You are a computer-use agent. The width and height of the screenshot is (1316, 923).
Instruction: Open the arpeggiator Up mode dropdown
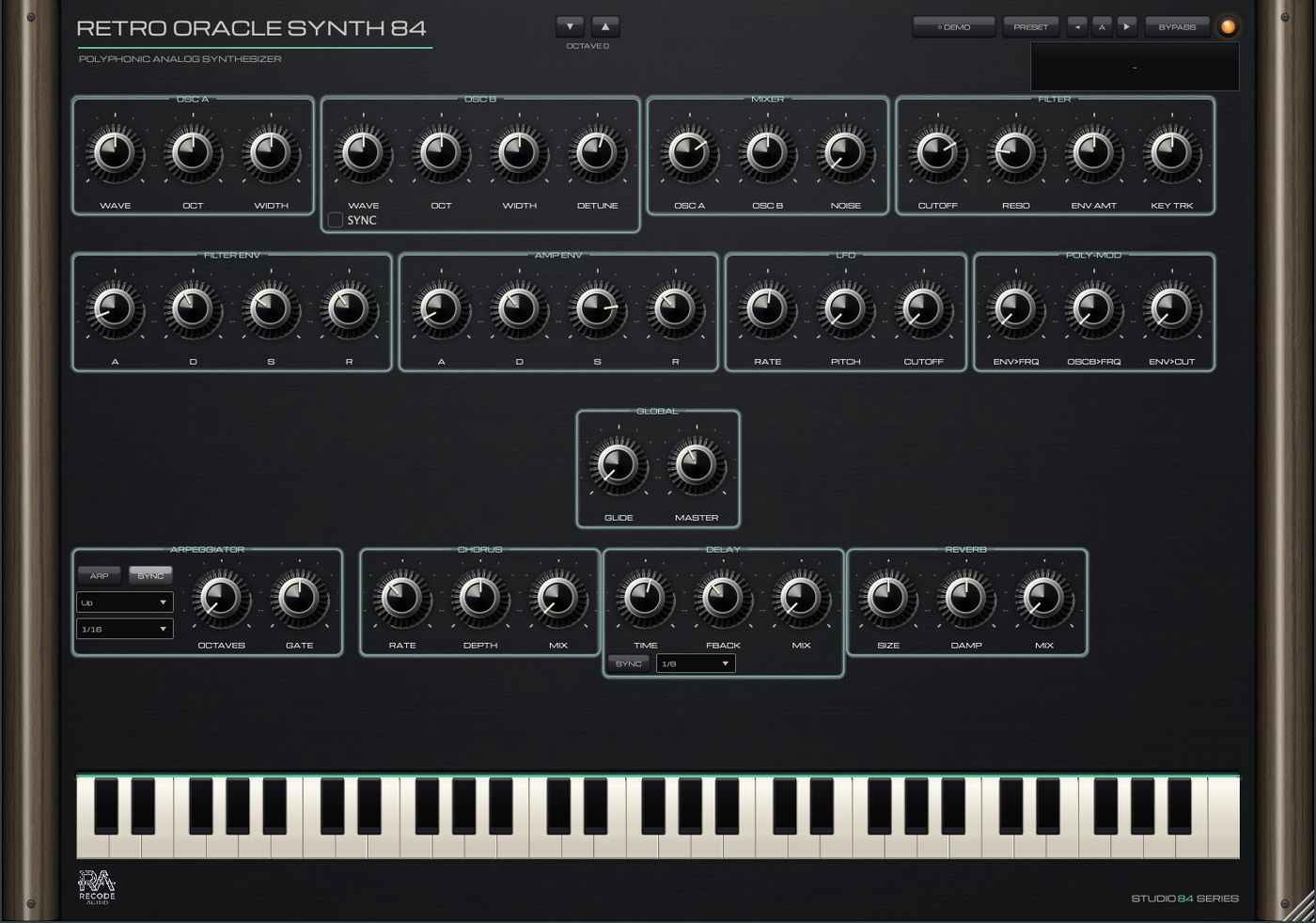coord(125,602)
